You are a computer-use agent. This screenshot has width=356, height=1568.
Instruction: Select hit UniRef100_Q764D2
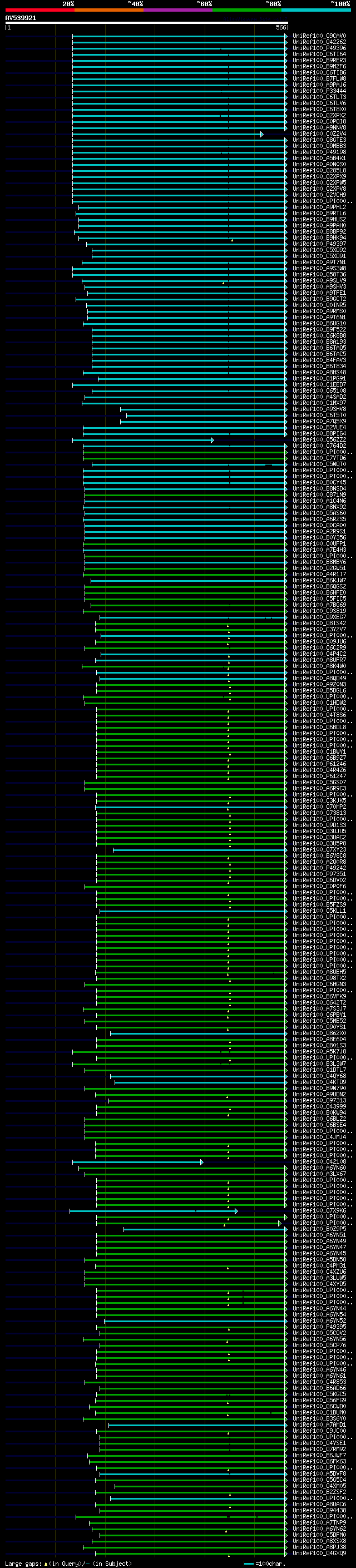tap(319, 446)
